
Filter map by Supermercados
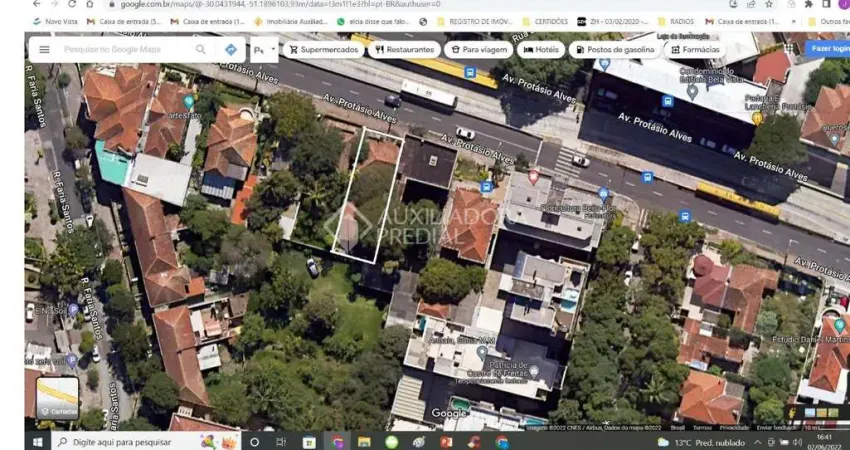(x=324, y=49)
